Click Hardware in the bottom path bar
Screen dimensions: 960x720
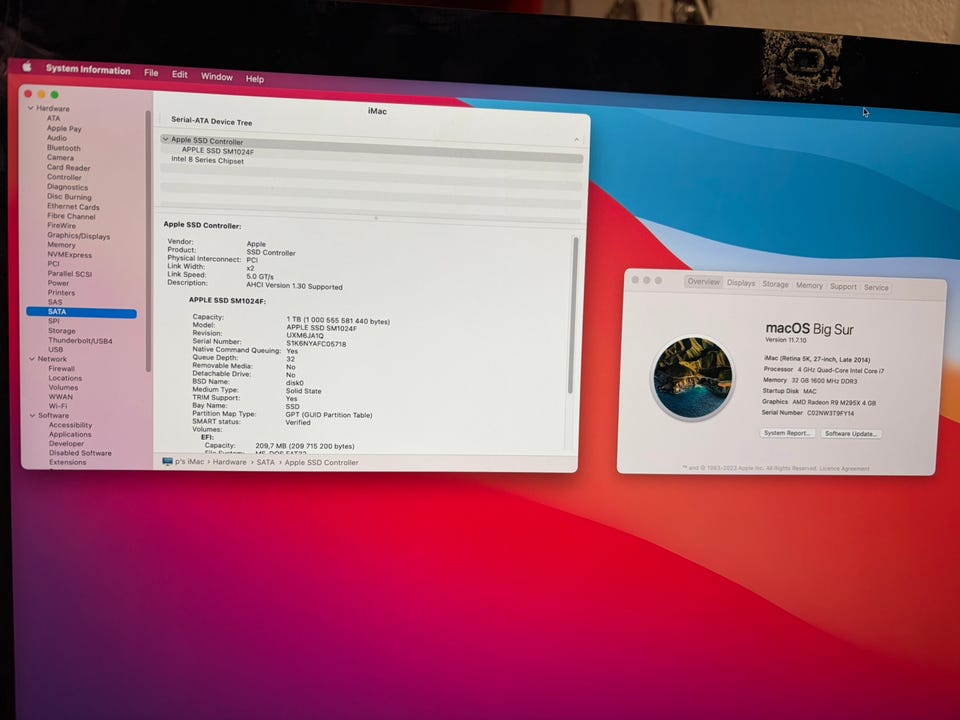[230, 462]
